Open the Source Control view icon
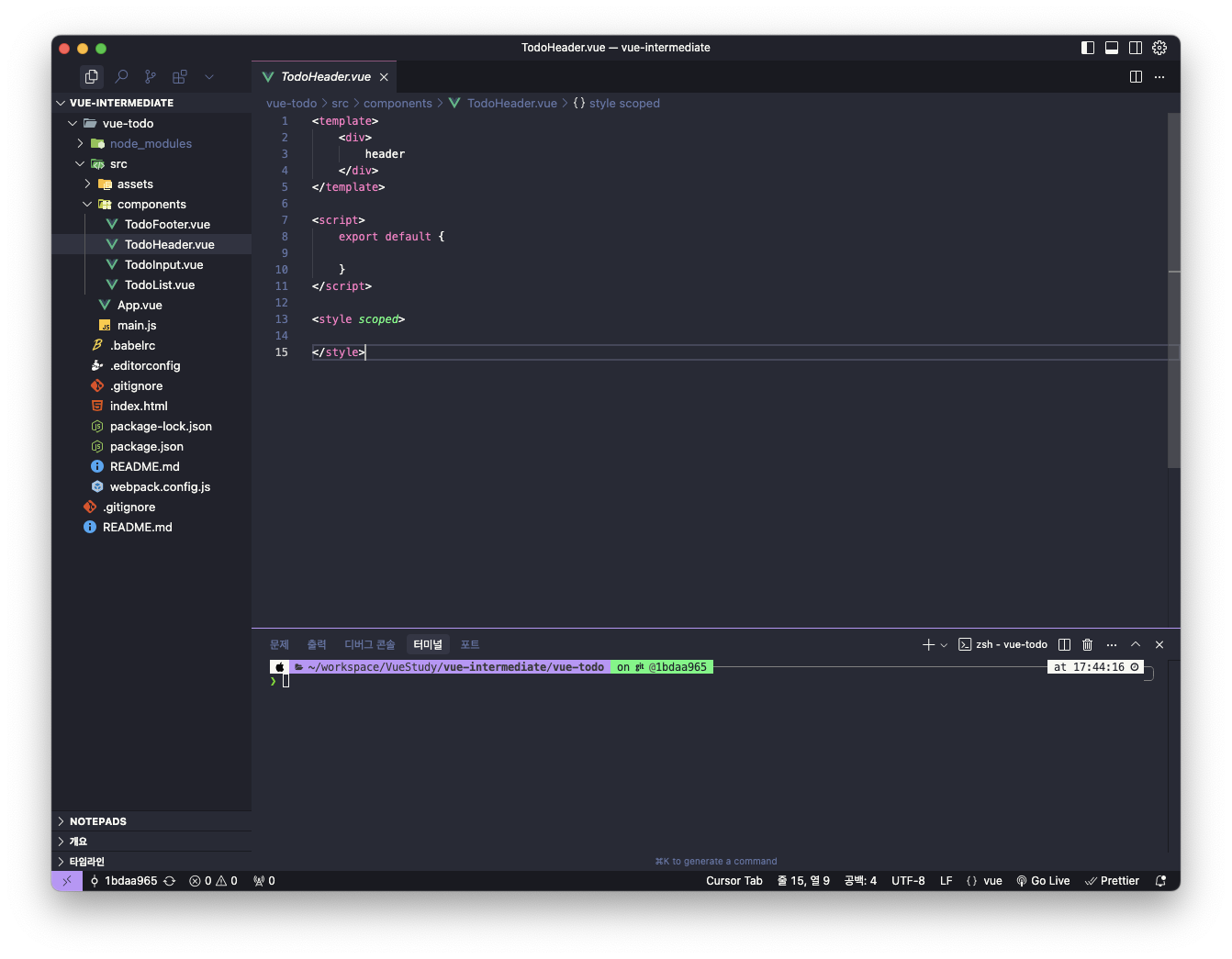This screenshot has height=959, width=1232. (x=151, y=77)
